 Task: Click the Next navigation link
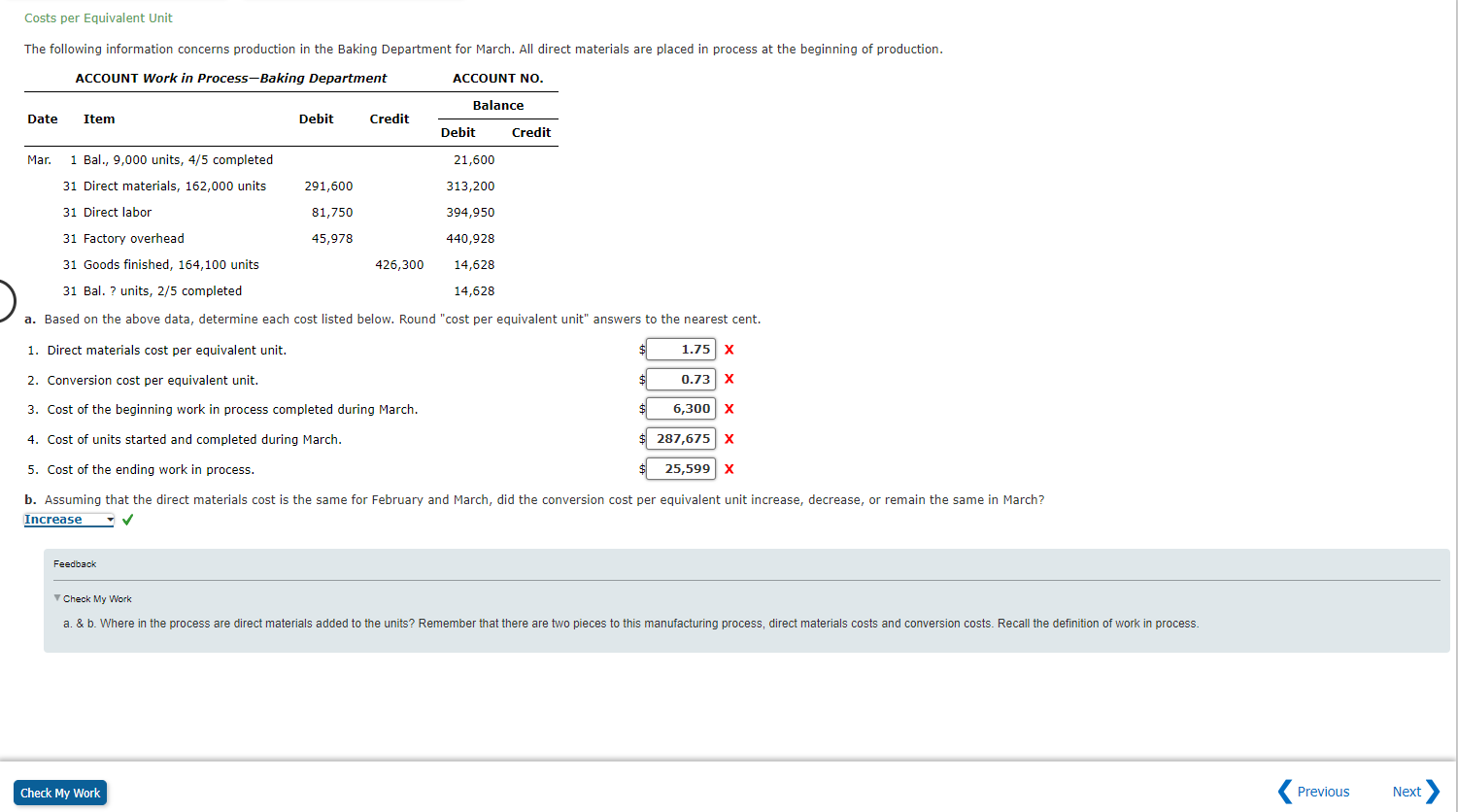[1408, 791]
